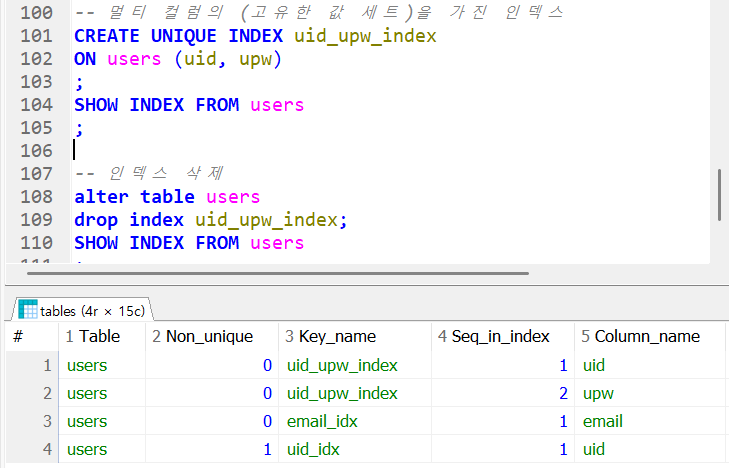The image size is (729, 468).
Task: Click line number 108 in the gutter
Action: [x=36, y=197]
